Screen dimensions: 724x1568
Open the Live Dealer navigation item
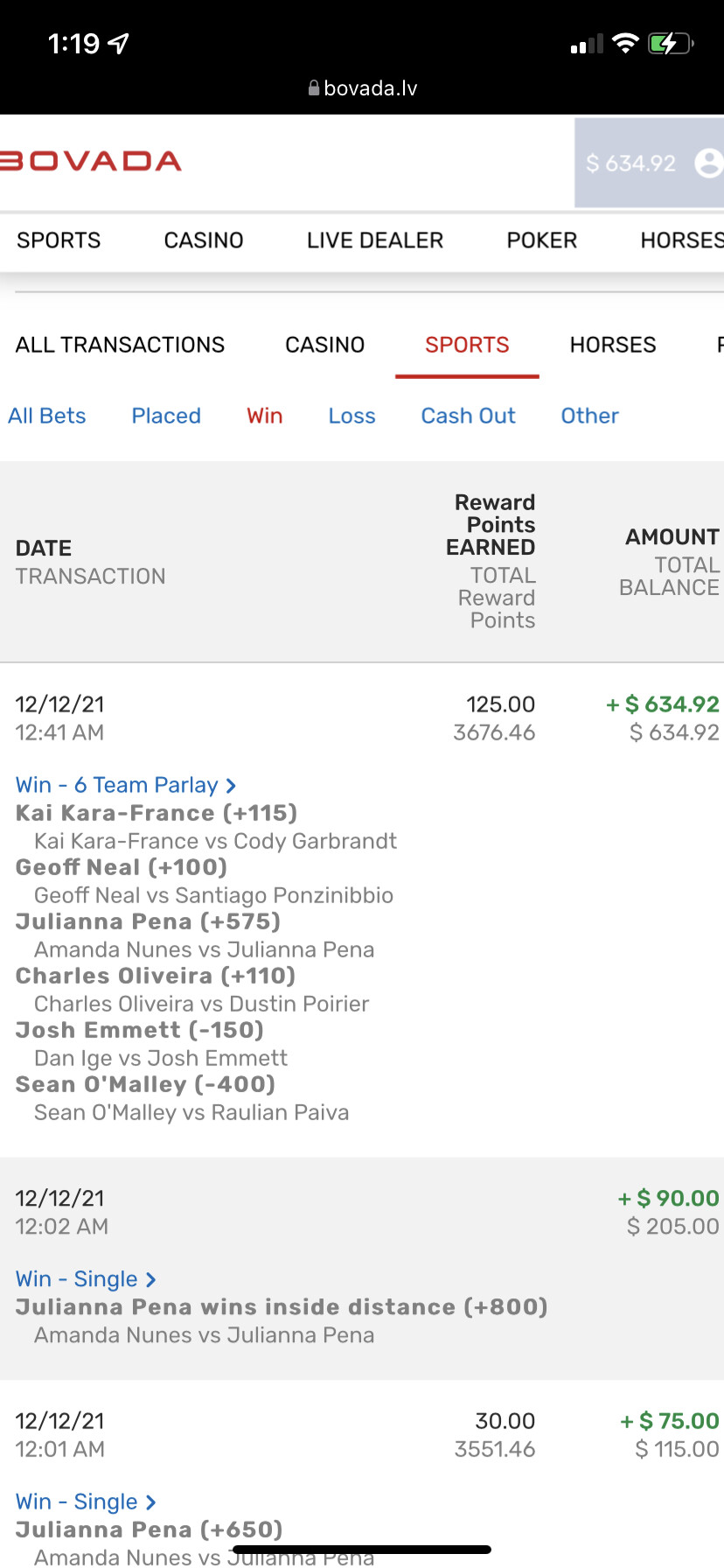pos(375,241)
